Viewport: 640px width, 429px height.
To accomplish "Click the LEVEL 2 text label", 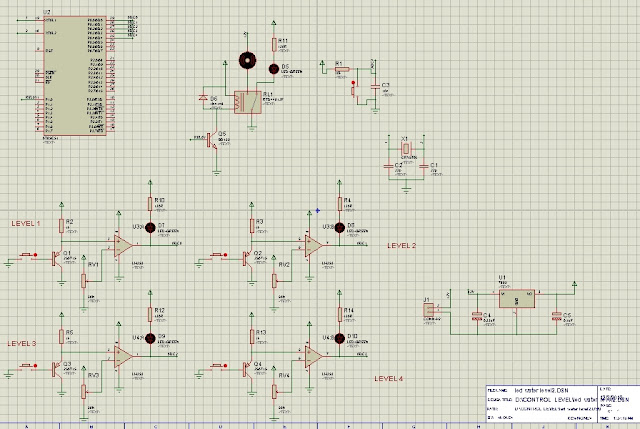I will point(402,246).
